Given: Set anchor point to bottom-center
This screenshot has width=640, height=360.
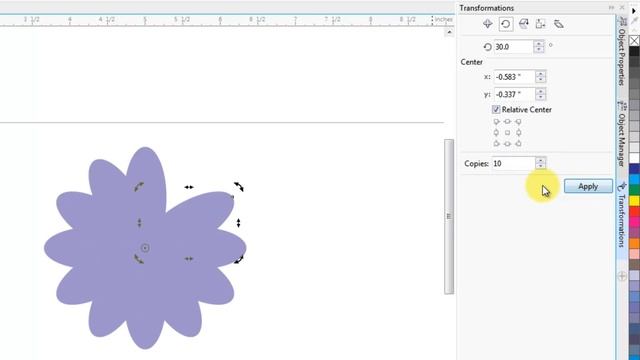Looking at the screenshot, I should pos(507,144).
